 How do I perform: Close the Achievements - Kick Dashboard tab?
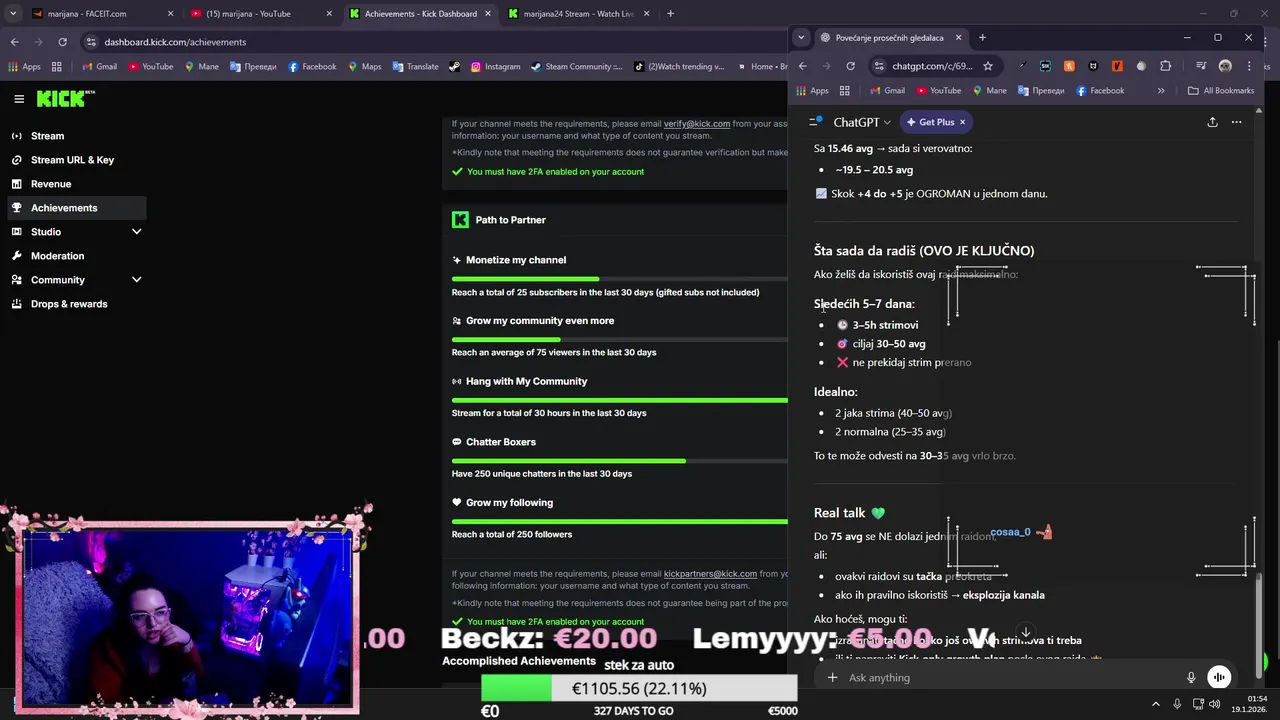coord(487,14)
